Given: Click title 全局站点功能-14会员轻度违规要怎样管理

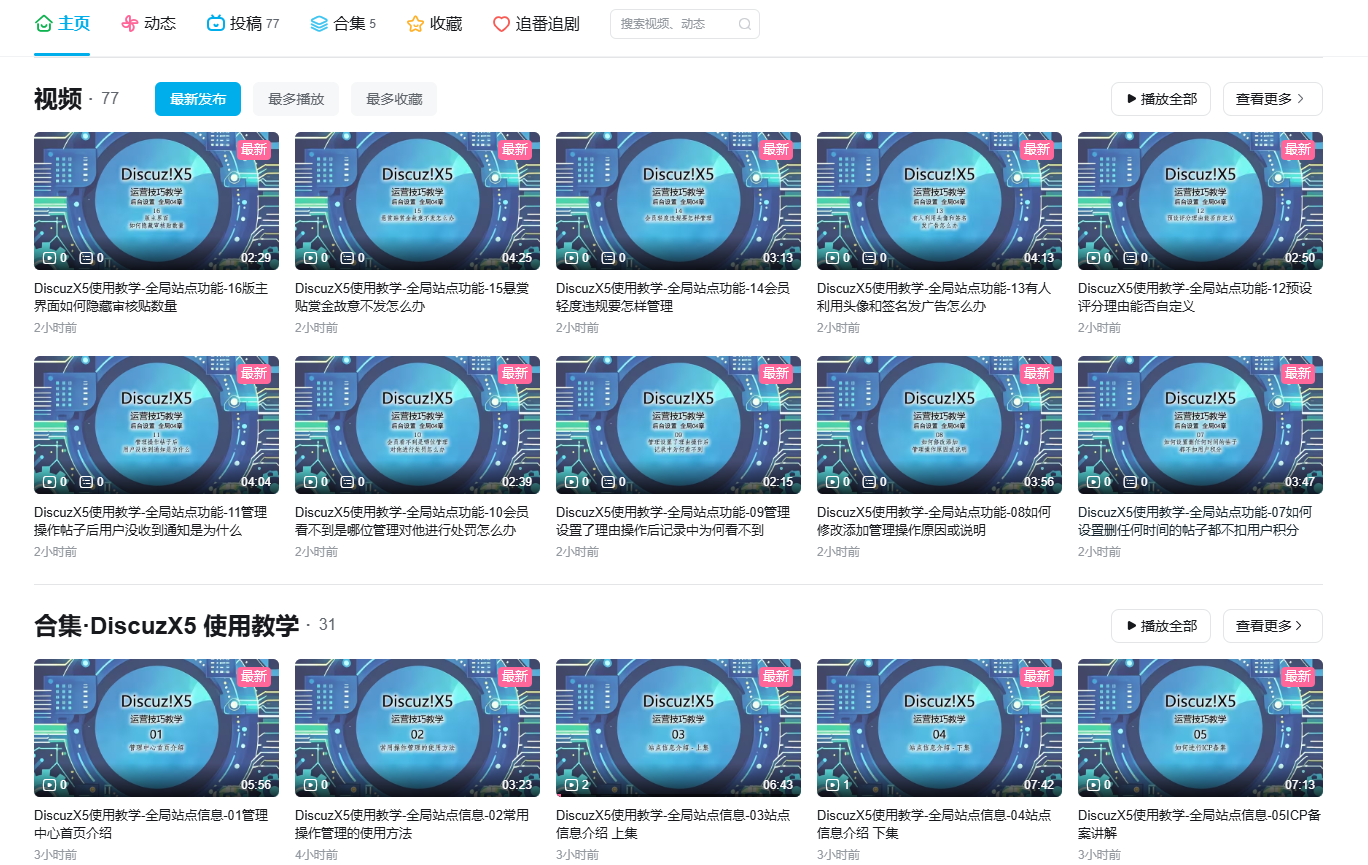Looking at the screenshot, I should tap(673, 297).
